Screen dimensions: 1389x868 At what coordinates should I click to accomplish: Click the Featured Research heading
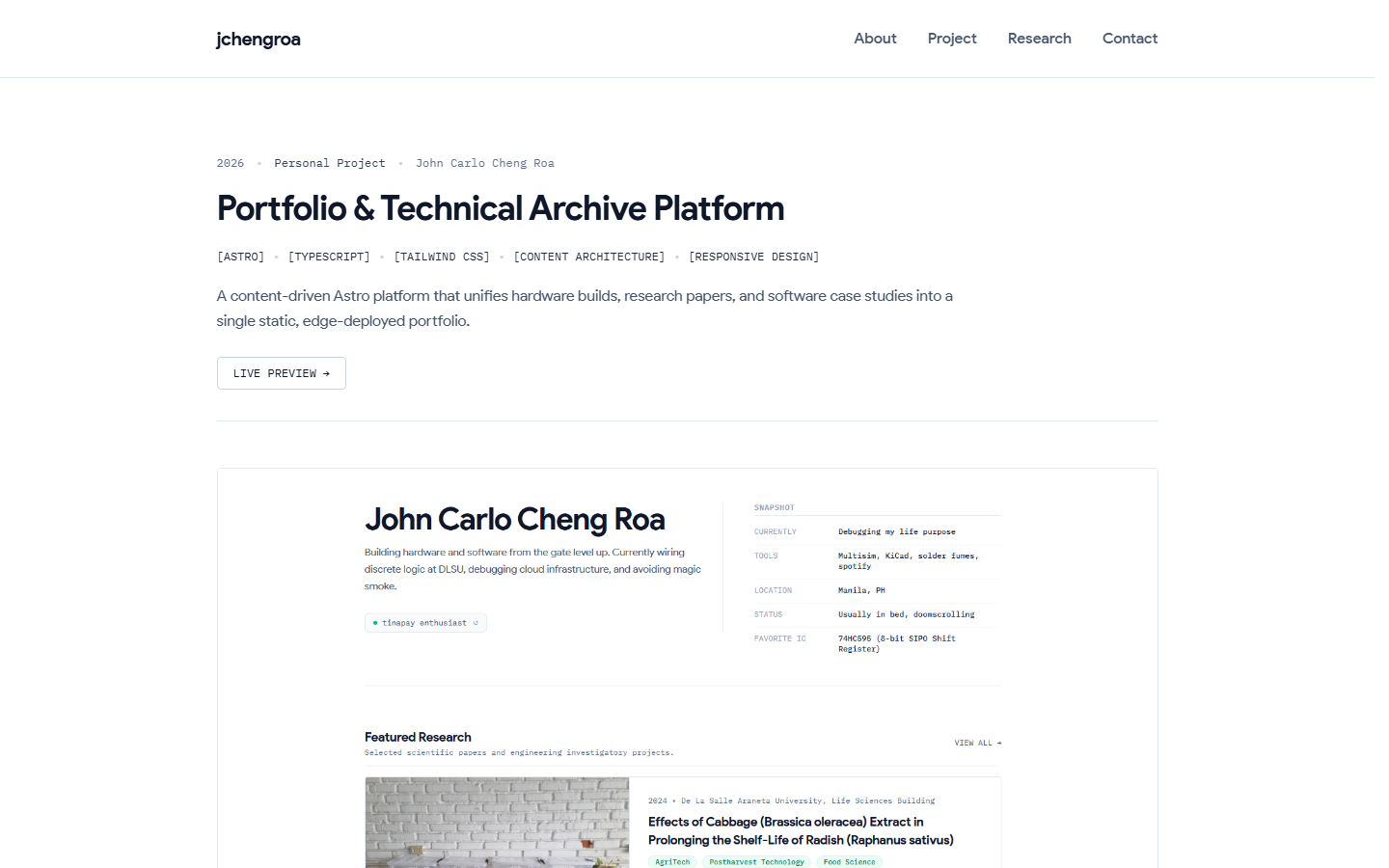pos(418,737)
